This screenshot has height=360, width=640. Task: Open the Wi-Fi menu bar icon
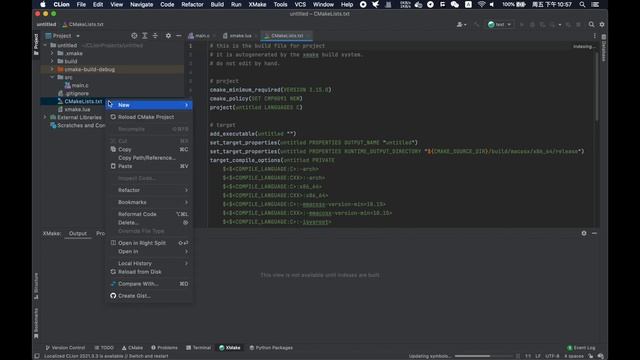coord(481,4)
